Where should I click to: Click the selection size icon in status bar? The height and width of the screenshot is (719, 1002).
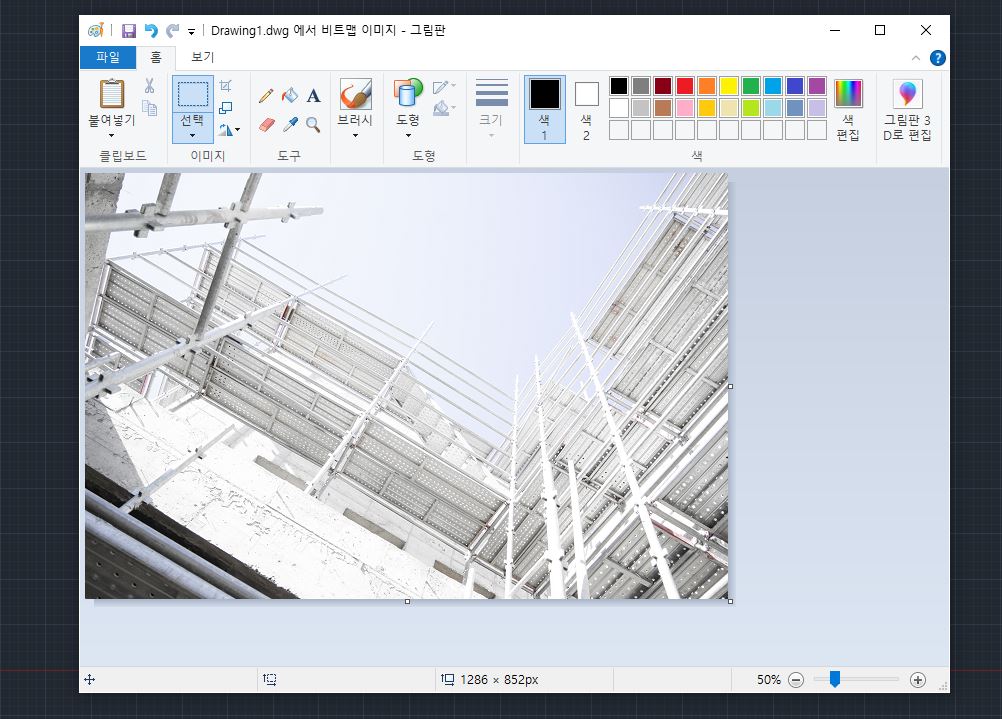pyautogui.click(x=270, y=679)
